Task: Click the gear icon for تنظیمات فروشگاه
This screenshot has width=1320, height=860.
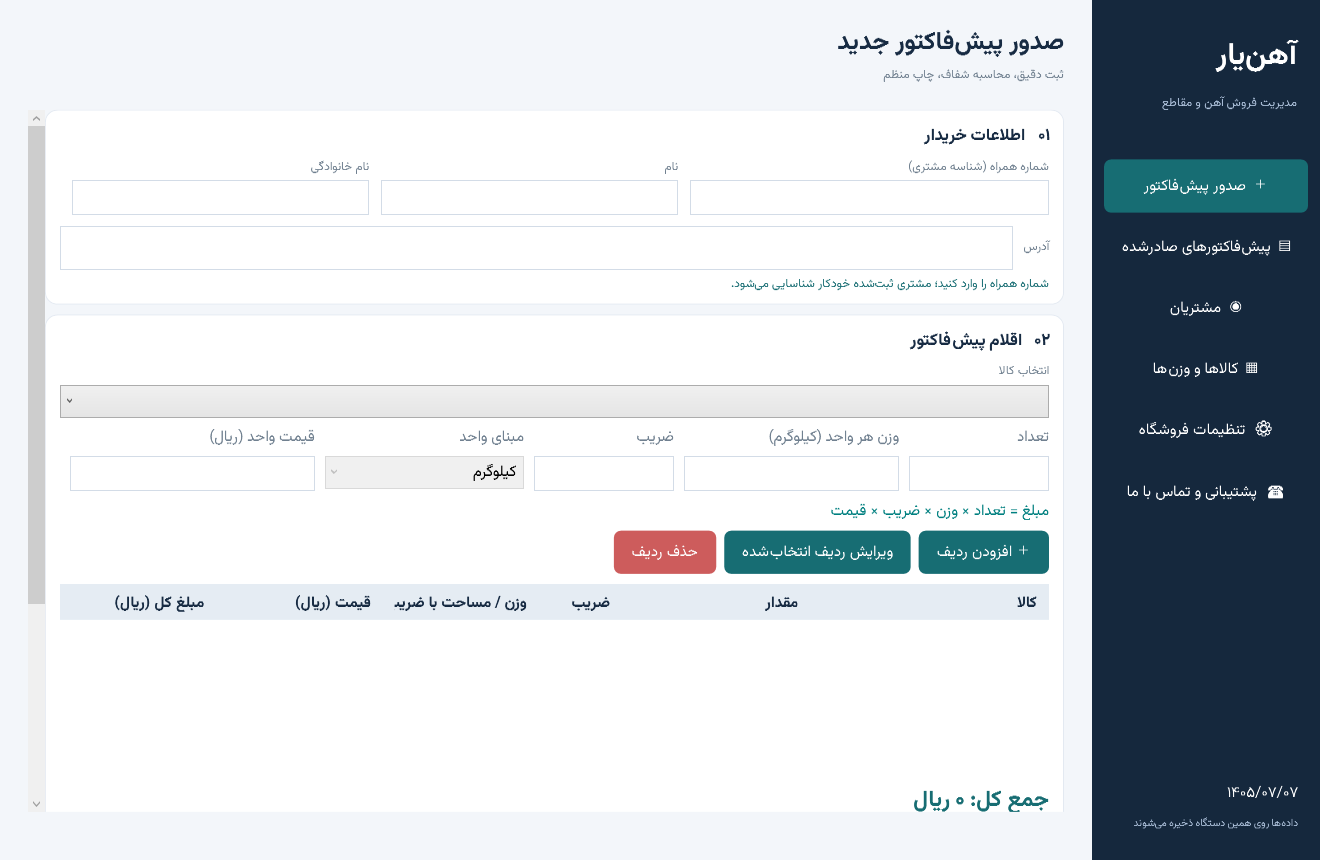Action: (x=1264, y=429)
